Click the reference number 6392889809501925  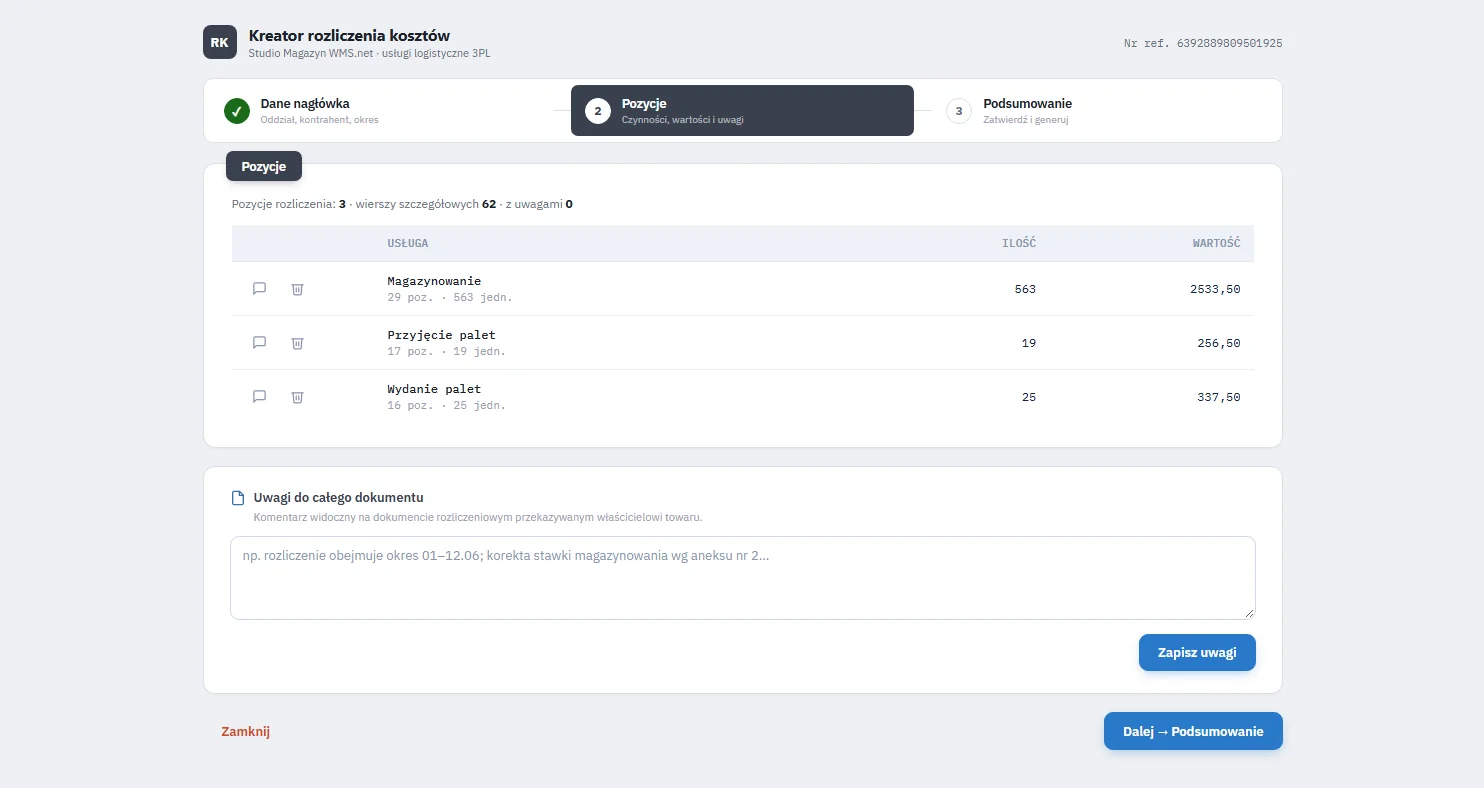click(1230, 44)
